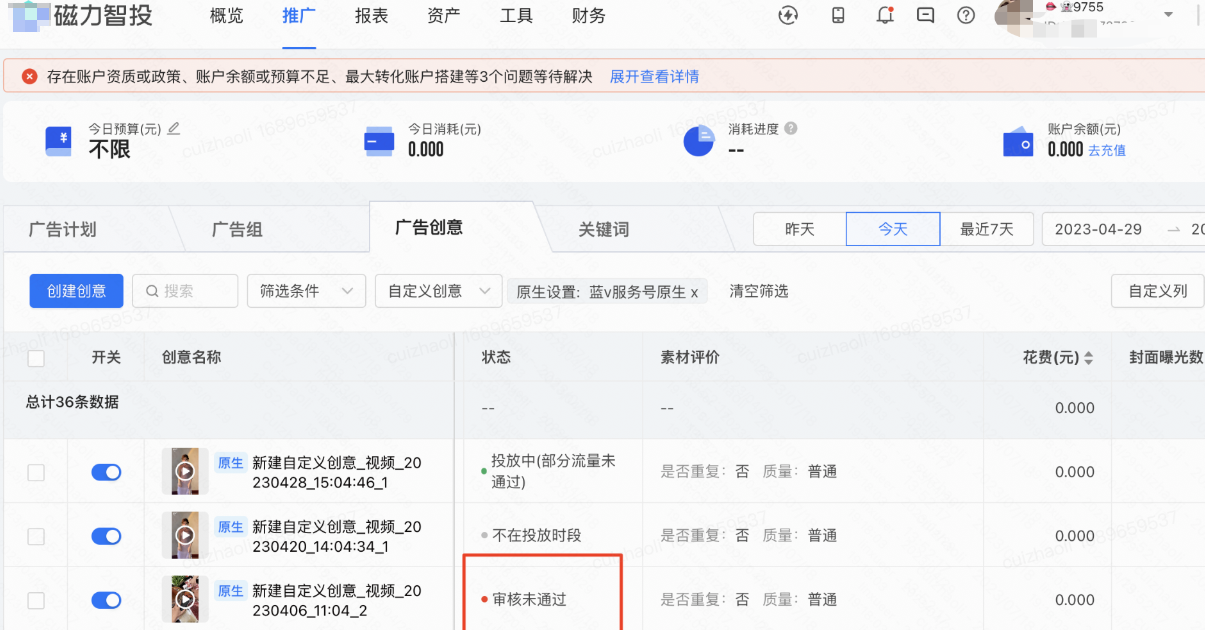Click the 创建创意 button
This screenshot has height=630, width=1205.
76,290
